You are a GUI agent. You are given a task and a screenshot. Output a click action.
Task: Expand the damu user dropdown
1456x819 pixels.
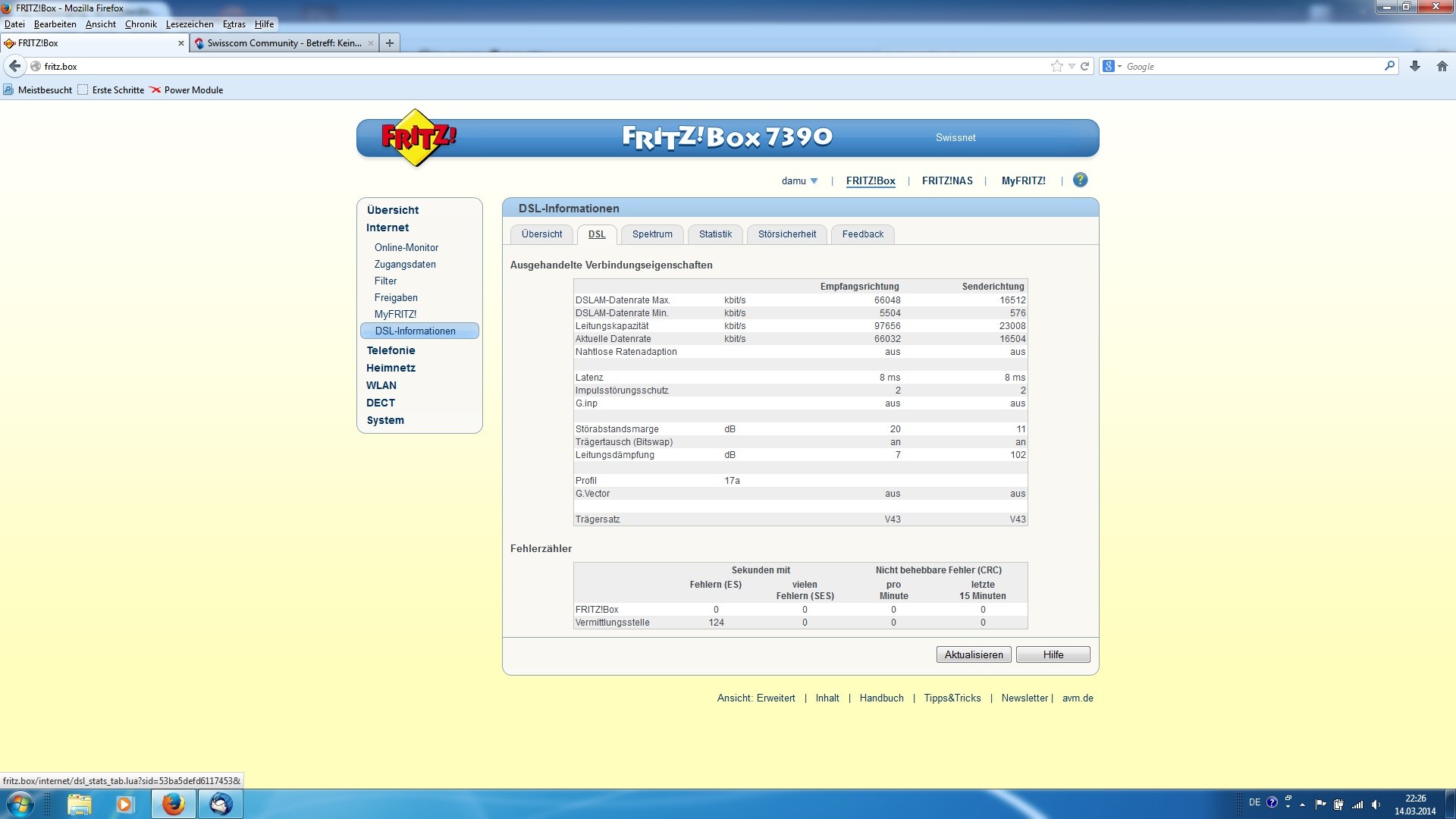[x=800, y=181]
